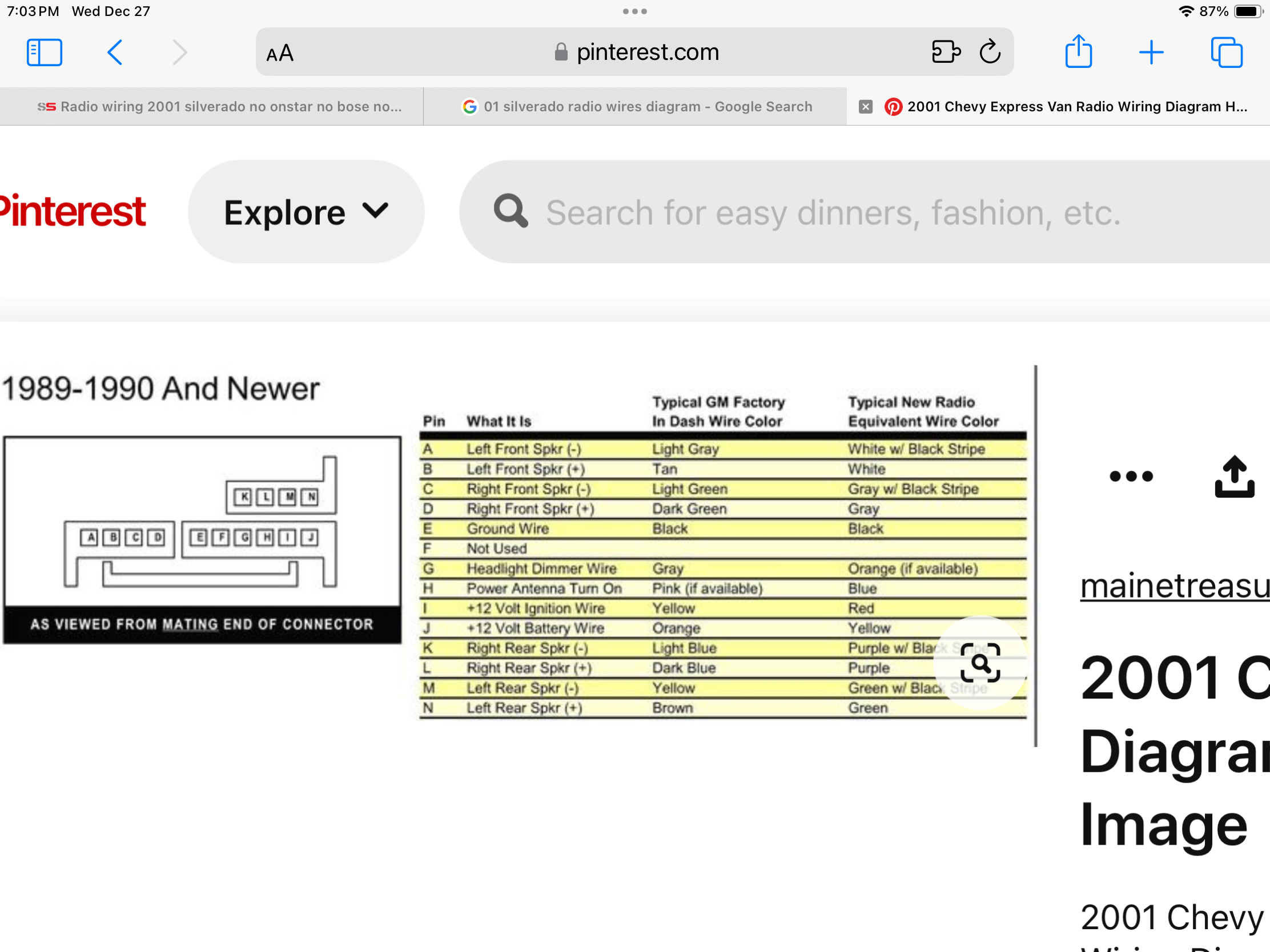Expand the Explore dropdown
This screenshot has height=952, width=1270.
pos(306,212)
